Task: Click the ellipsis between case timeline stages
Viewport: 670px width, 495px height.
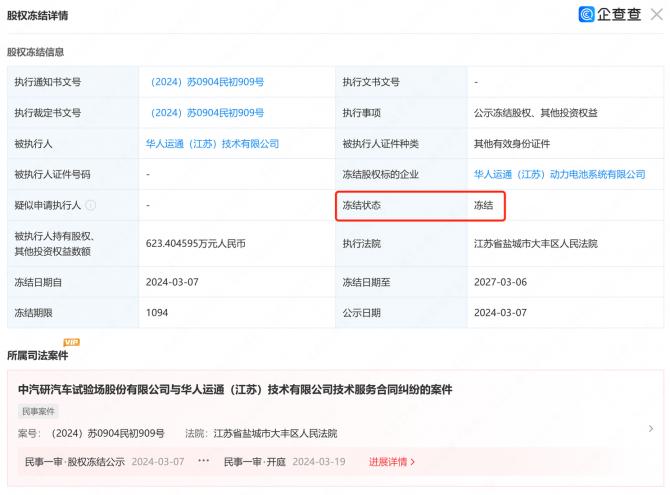Action: 204,462
